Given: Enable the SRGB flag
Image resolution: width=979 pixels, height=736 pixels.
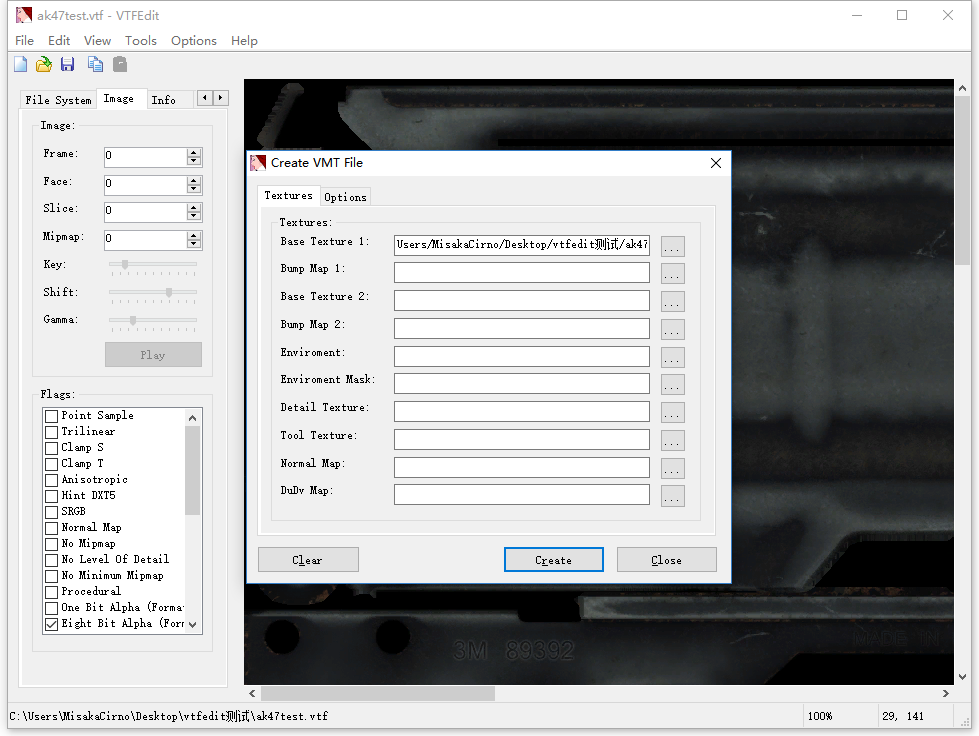Looking at the screenshot, I should 52,512.
